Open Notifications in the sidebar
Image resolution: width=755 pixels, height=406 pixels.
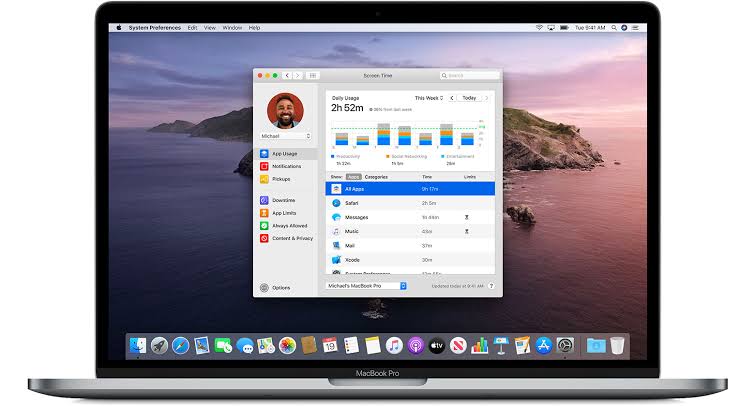[286, 166]
